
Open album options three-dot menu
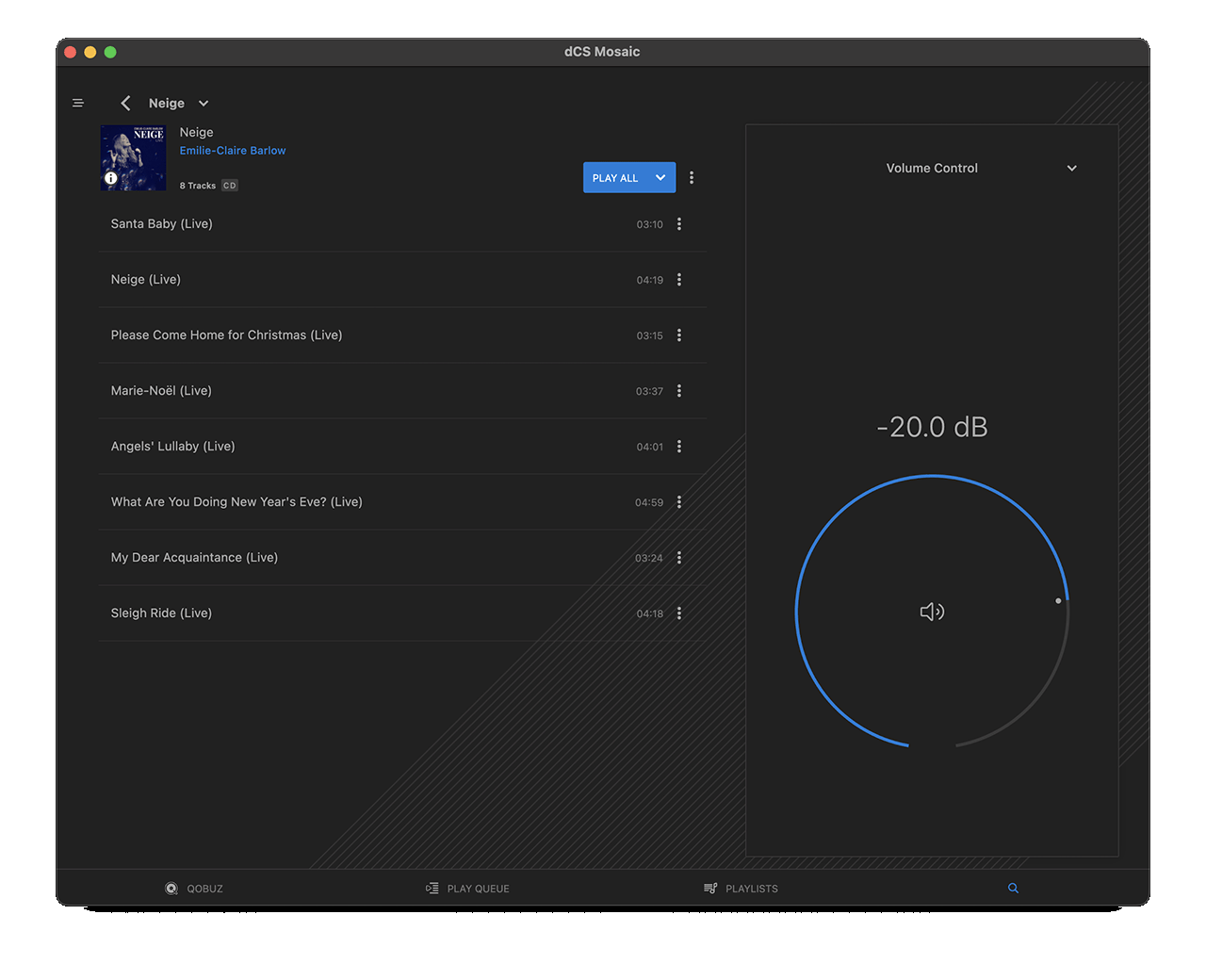(x=692, y=178)
